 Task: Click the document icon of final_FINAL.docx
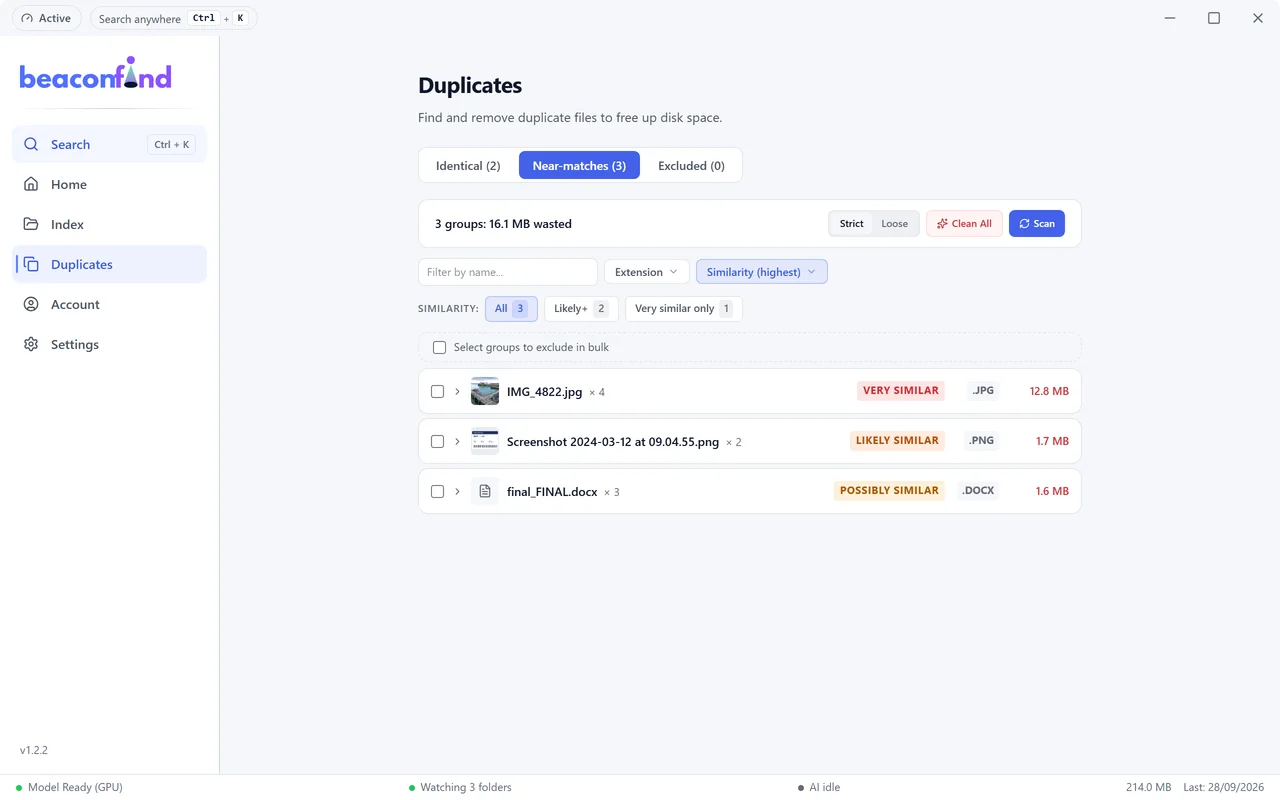[x=485, y=491]
